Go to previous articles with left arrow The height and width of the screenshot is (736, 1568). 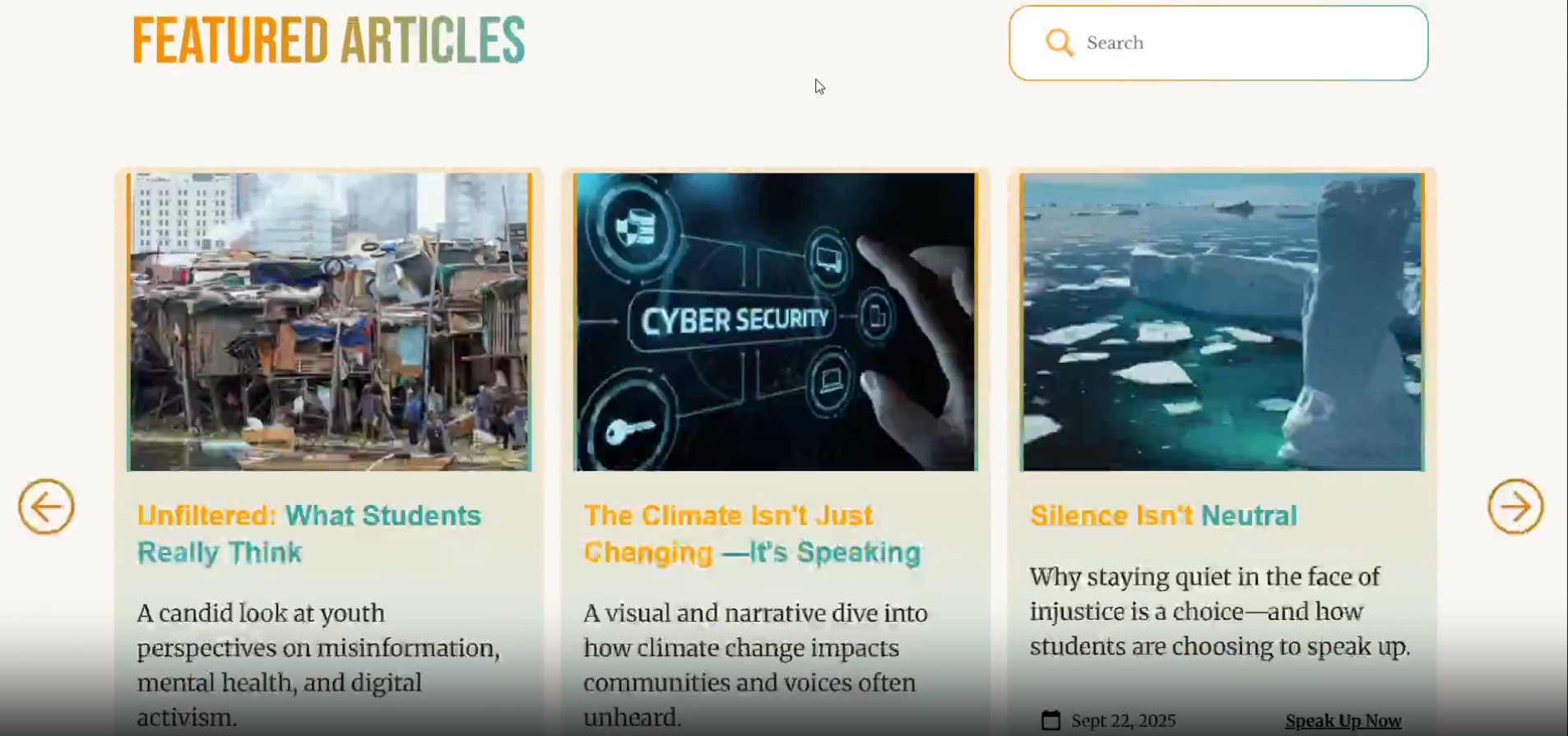coord(46,507)
